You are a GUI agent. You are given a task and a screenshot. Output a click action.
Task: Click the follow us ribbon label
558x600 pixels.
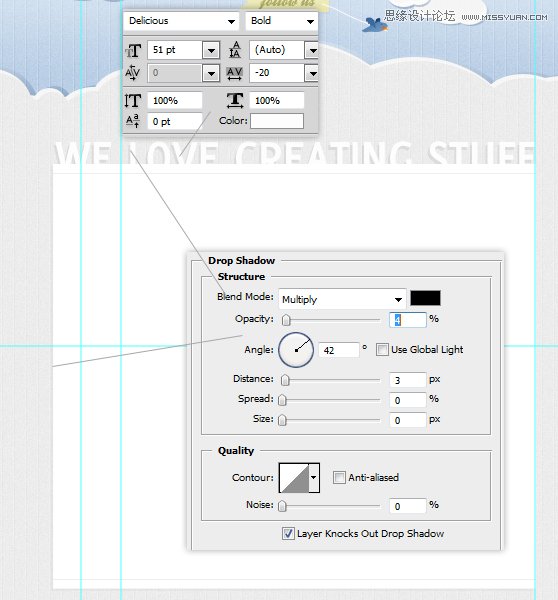tap(288, 4)
